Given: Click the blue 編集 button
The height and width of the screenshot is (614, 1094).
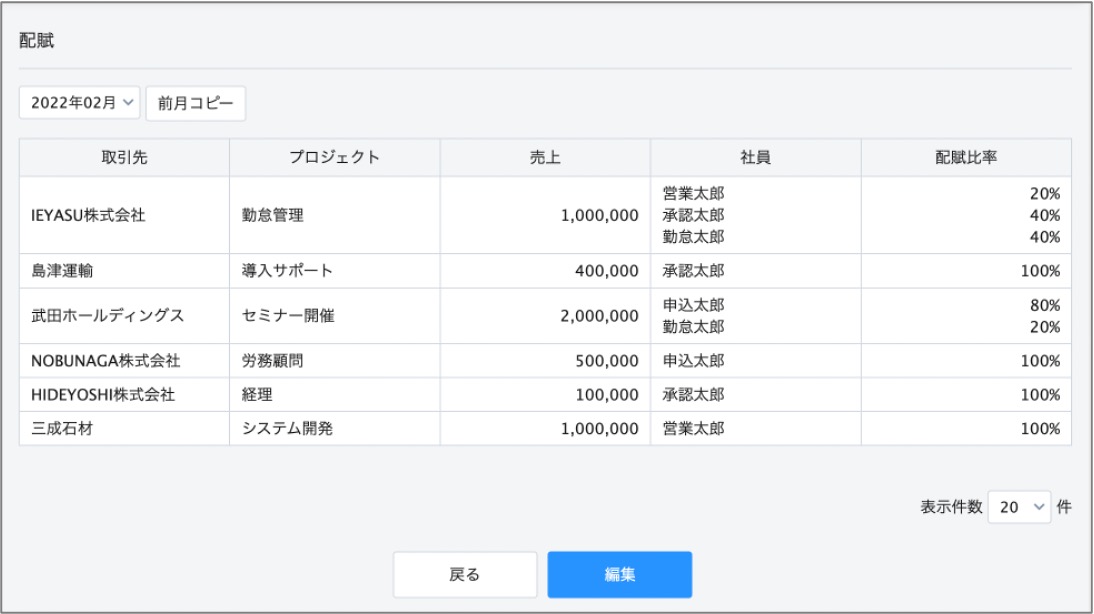Looking at the screenshot, I should [620, 574].
